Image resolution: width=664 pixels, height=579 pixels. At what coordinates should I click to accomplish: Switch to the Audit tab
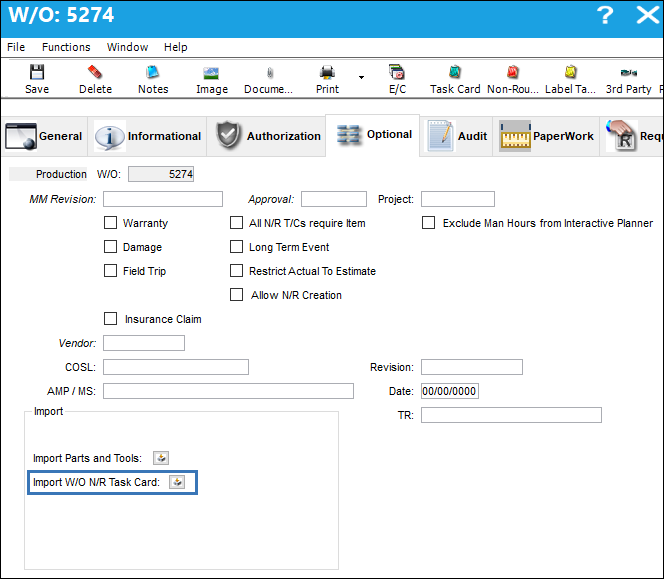(x=456, y=136)
